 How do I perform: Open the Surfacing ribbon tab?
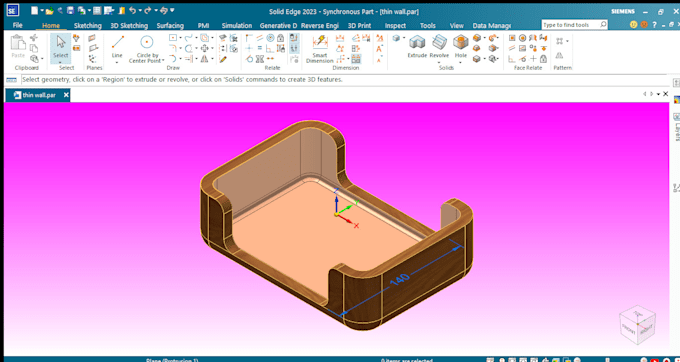click(x=170, y=26)
